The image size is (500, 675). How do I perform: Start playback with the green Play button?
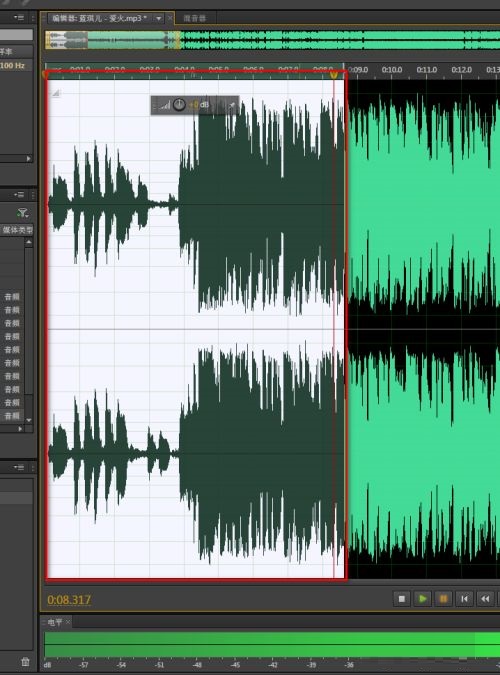[422, 599]
